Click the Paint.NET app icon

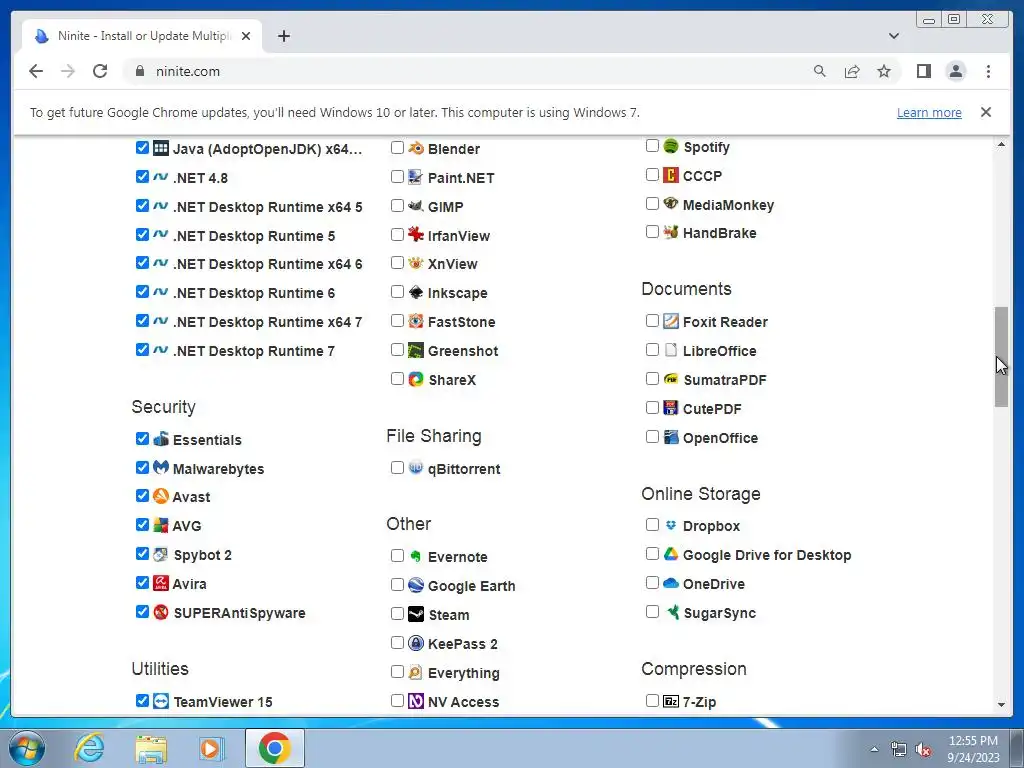(415, 177)
